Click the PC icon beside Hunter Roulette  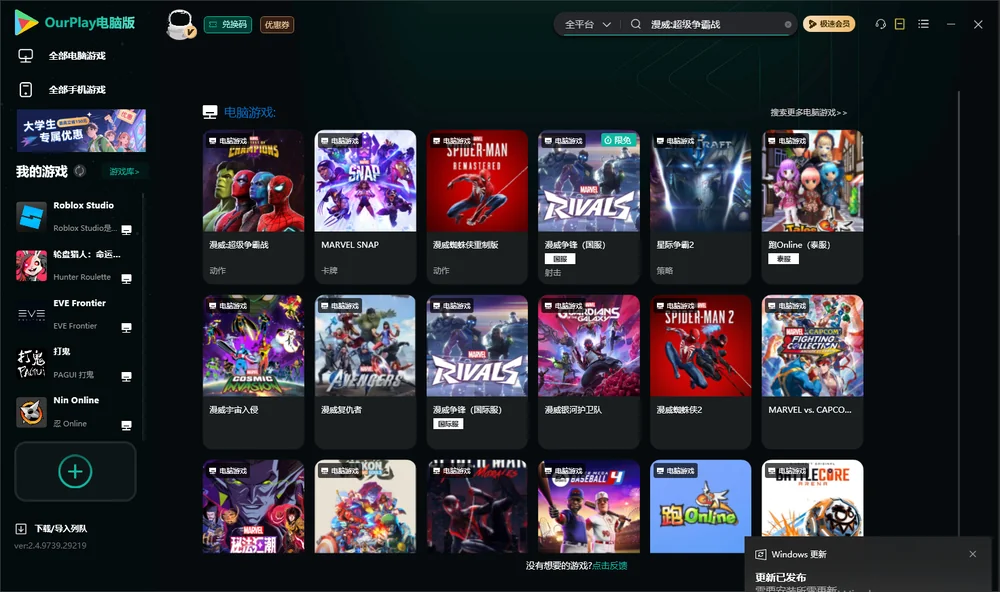click(x=126, y=279)
